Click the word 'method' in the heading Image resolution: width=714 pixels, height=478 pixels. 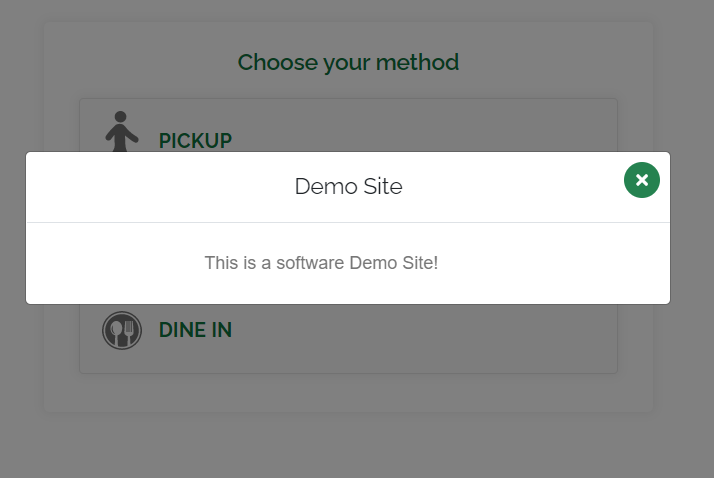(x=418, y=62)
